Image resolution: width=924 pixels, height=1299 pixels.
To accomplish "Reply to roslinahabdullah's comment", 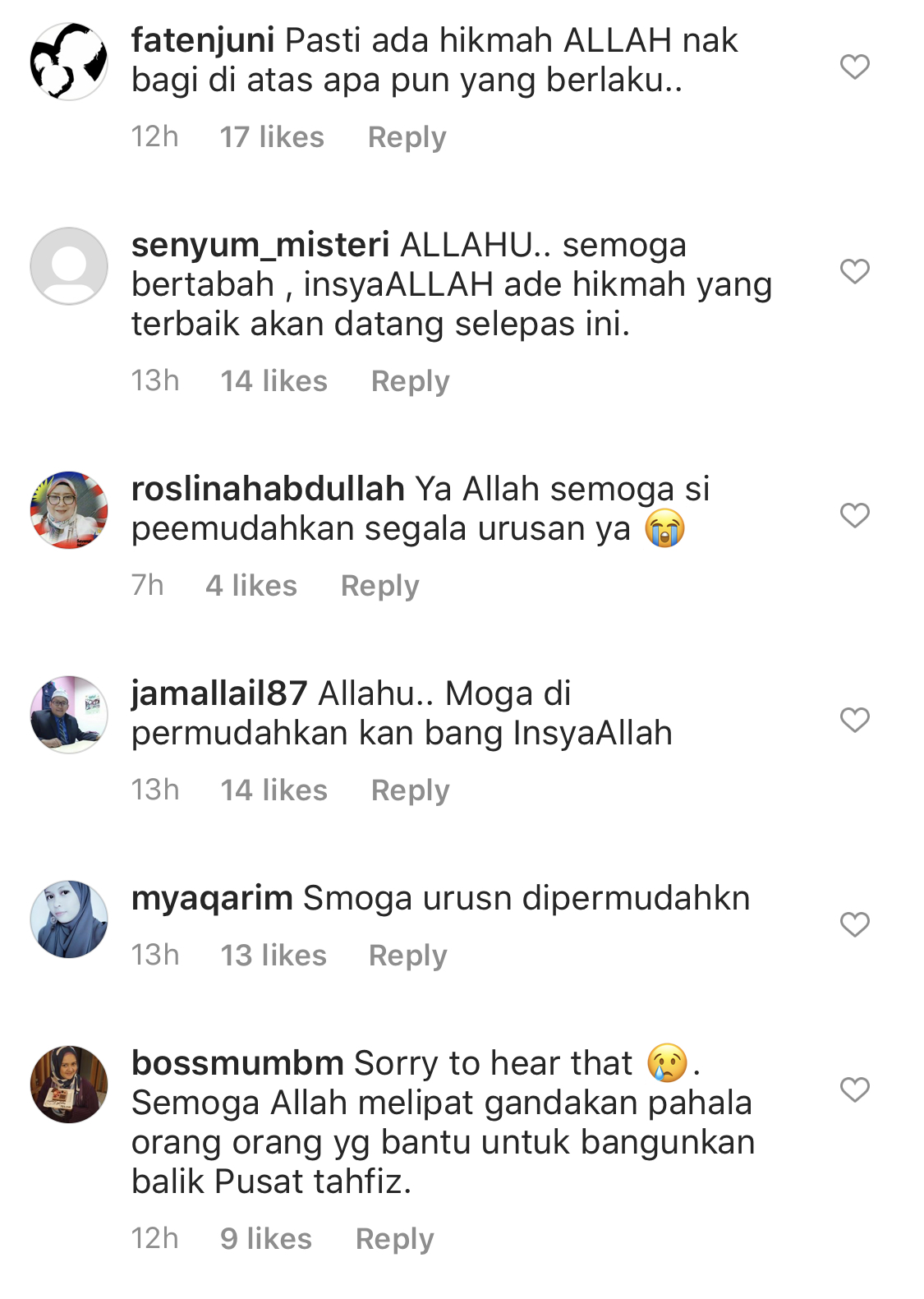I will [379, 586].
